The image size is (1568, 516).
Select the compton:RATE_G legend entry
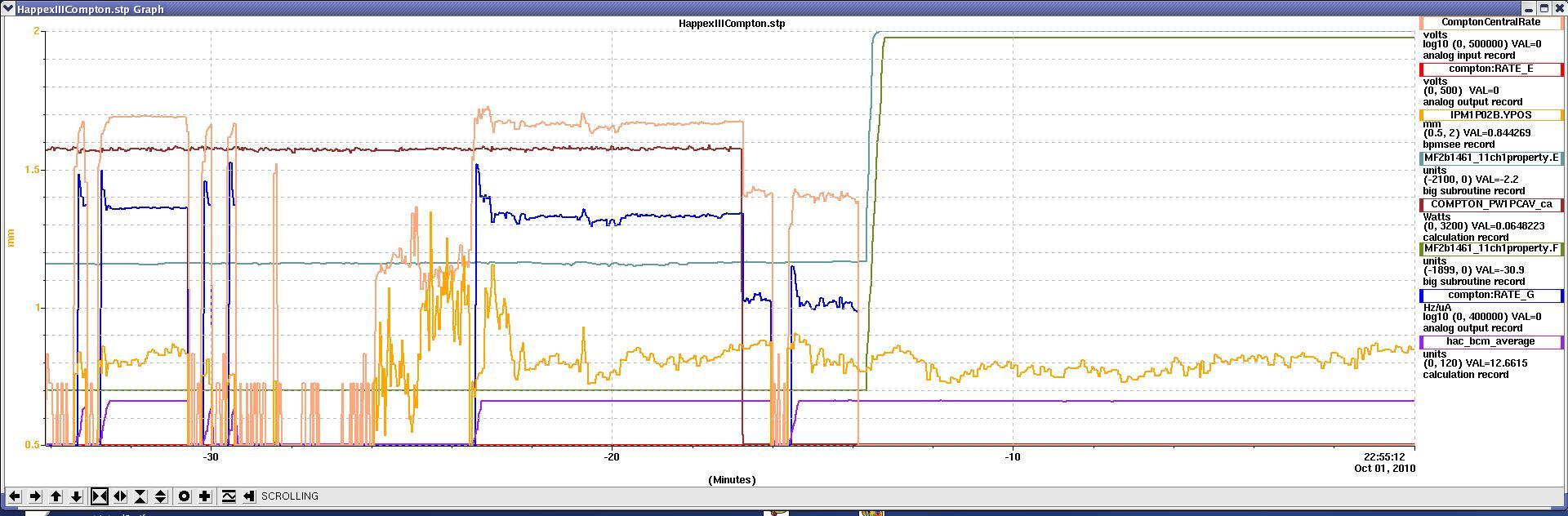tap(1492, 295)
